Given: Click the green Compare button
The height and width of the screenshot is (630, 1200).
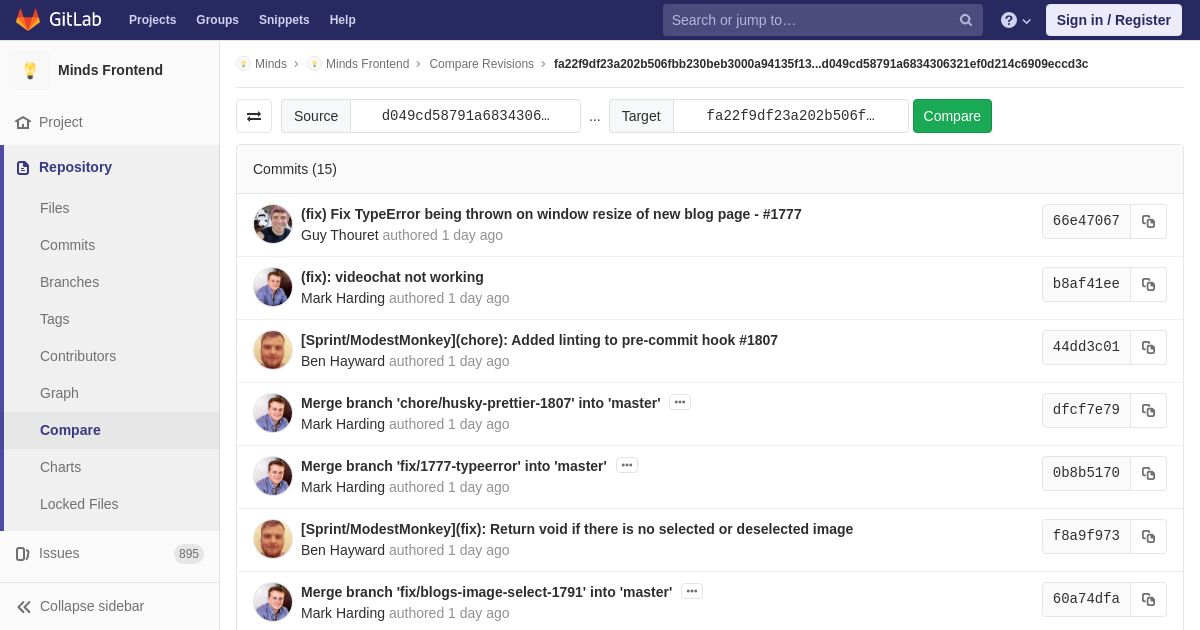Looking at the screenshot, I should pyautogui.click(x=952, y=116).
